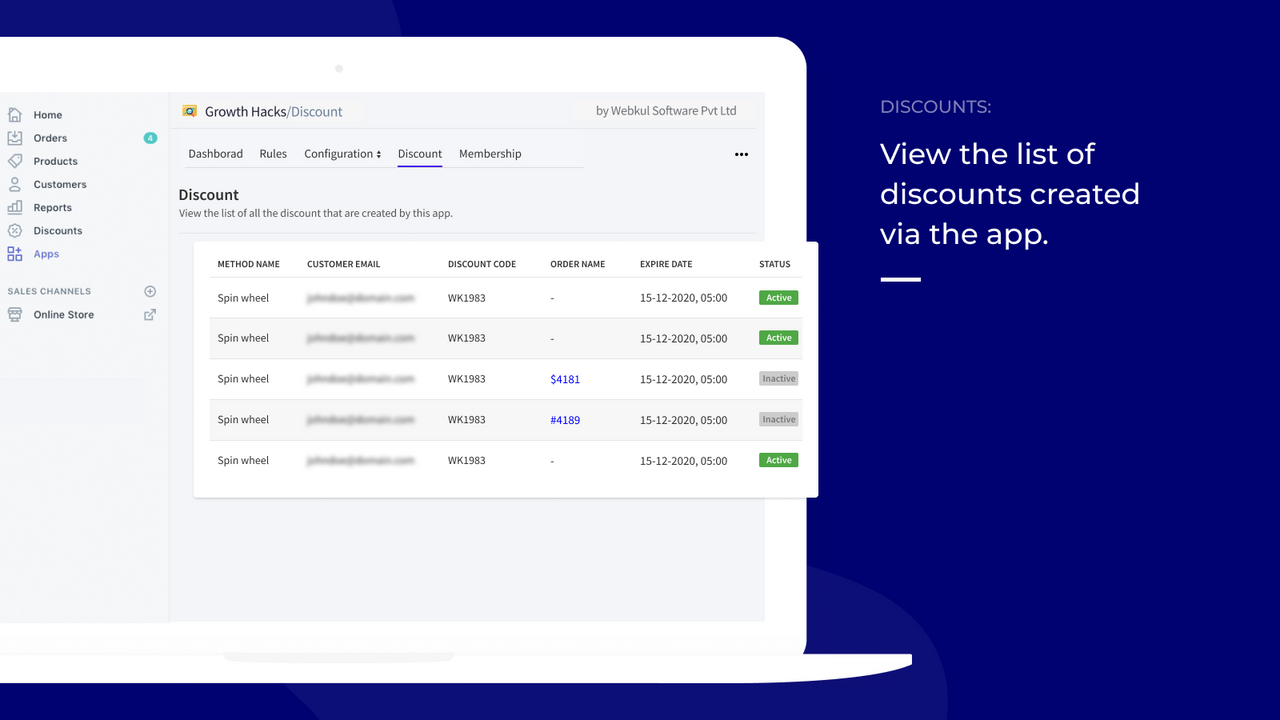Click the Products tag icon

15,161
